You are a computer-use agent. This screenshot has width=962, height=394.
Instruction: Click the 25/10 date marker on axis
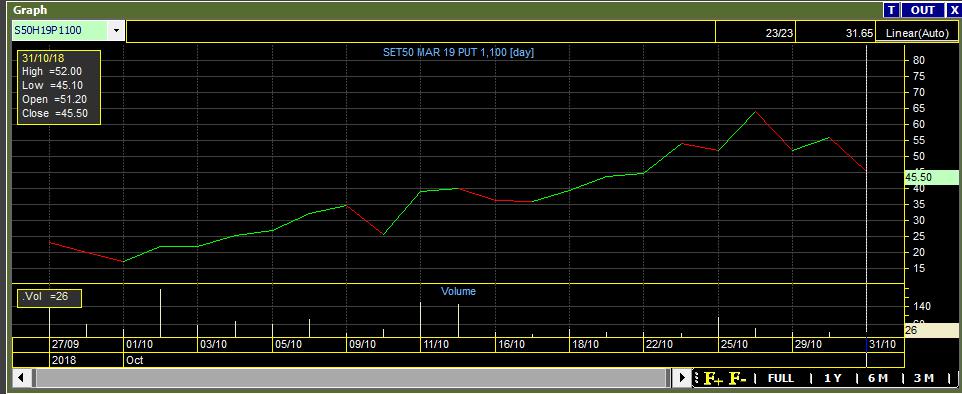point(735,344)
